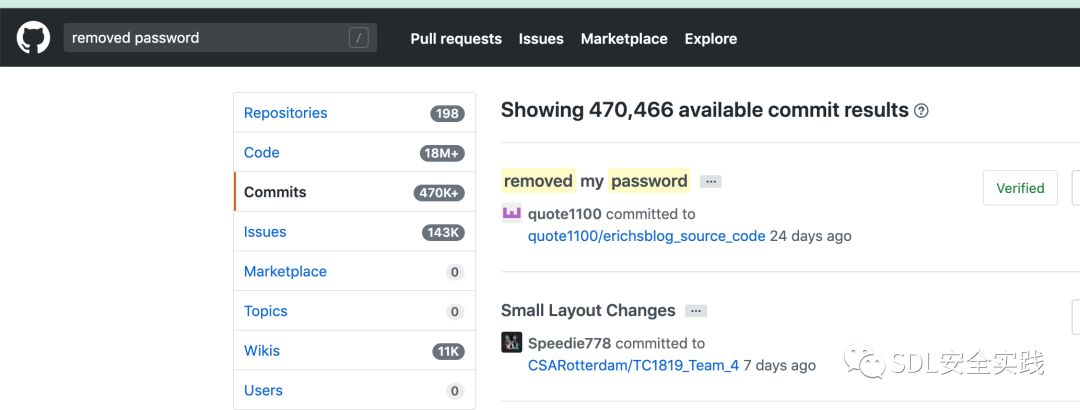1080x410 pixels.
Task: Click Speedie778's avatar thumbnail
Action: point(511,343)
